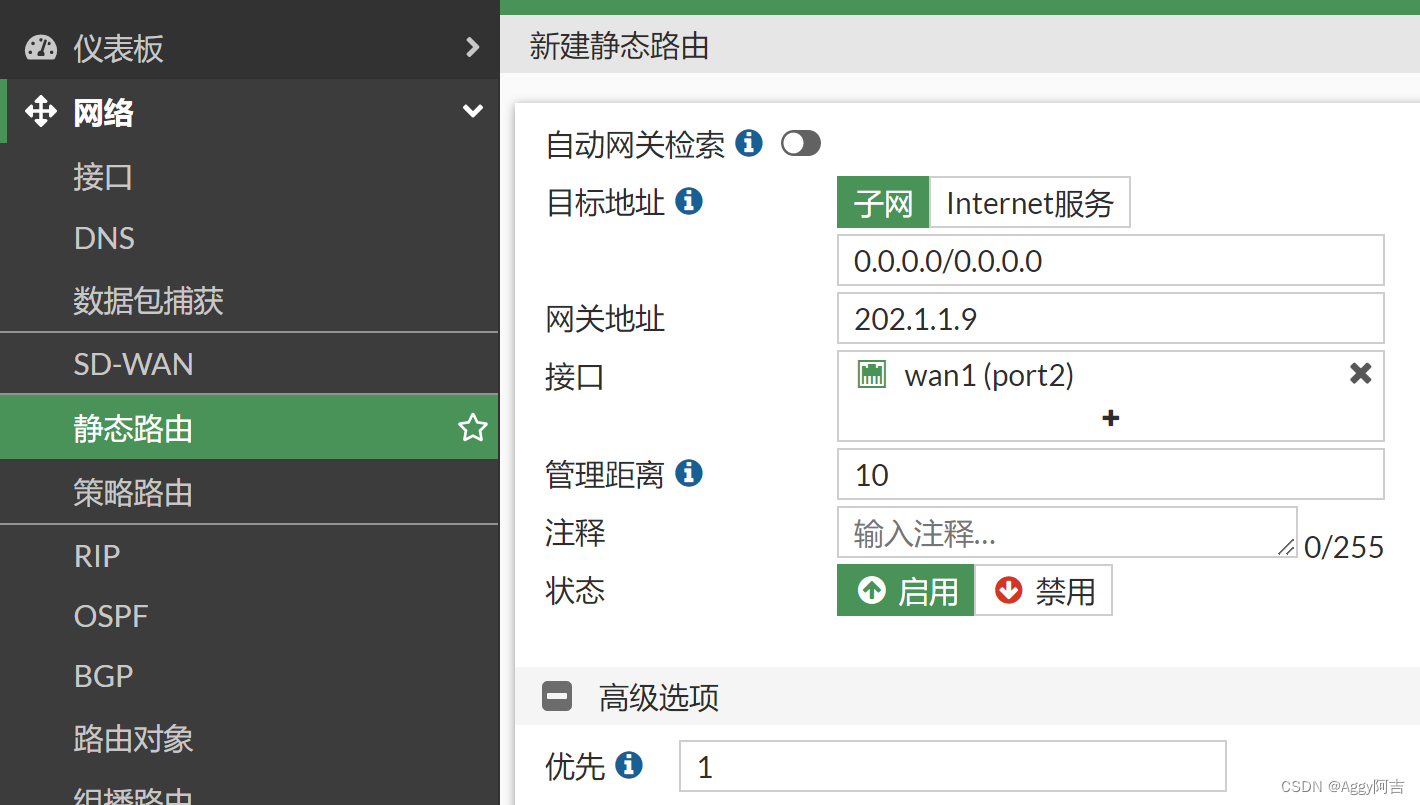Click the 0/255 character counter

(x=1344, y=547)
